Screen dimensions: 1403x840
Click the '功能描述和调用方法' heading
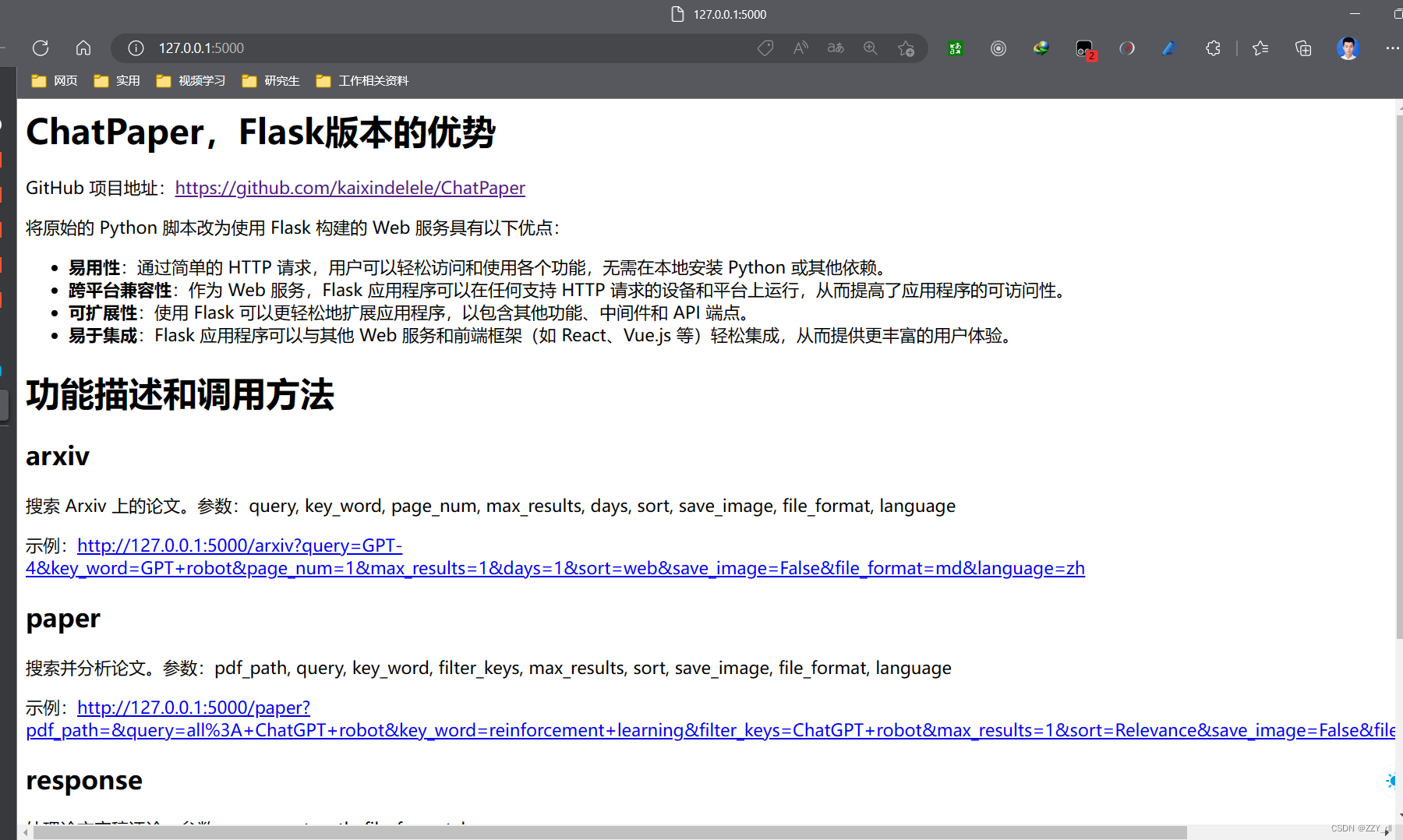pyautogui.click(x=180, y=394)
